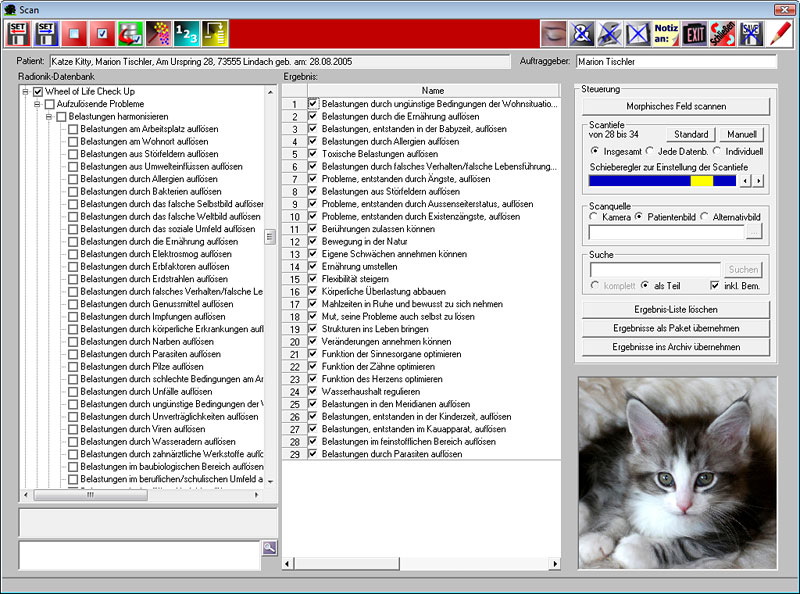Click the yellow move-to-list toolbar icon

click(x=214, y=34)
